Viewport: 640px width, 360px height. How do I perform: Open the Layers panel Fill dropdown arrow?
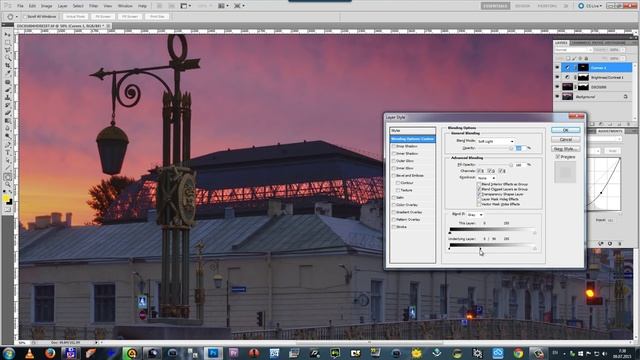coord(622,58)
